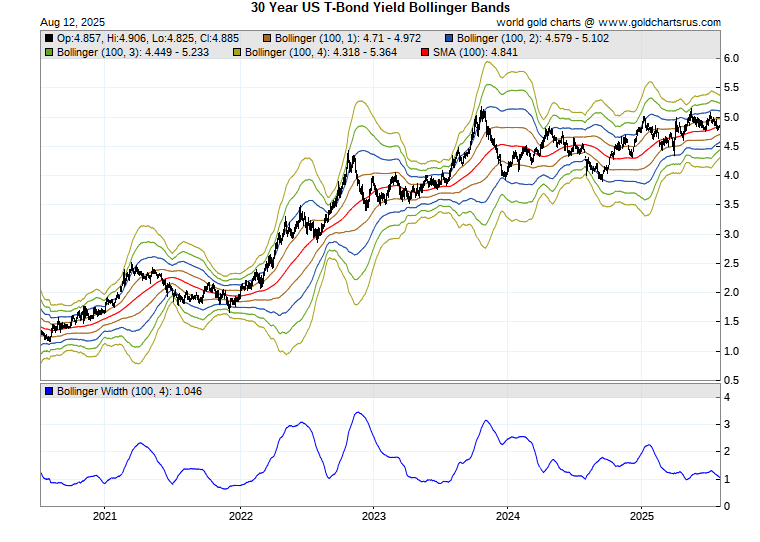The width and height of the screenshot is (760, 542).
Task: Click the 'Op:4.857, Hi:4.906, Lo:4.825, Cl:4.885' legend text
Action: [148, 38]
